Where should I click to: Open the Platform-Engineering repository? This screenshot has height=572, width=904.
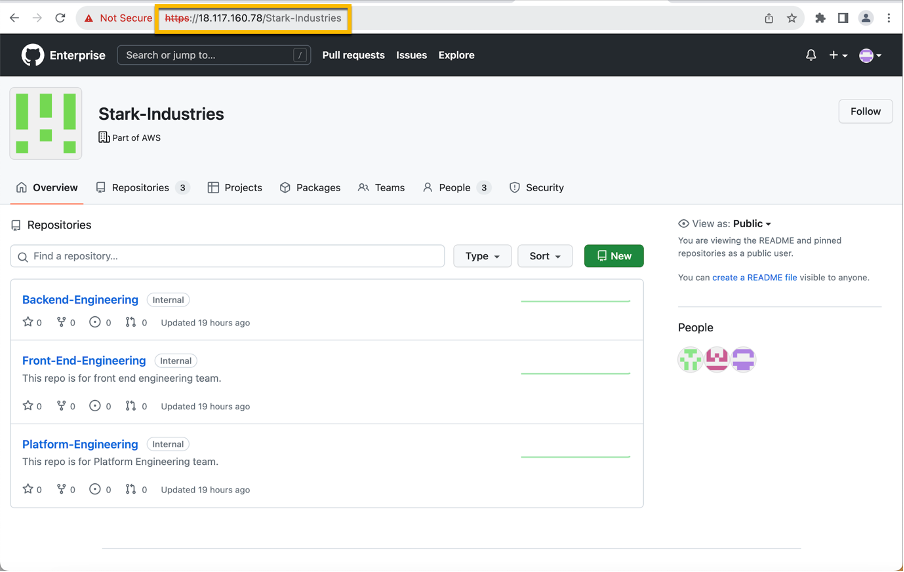80,444
